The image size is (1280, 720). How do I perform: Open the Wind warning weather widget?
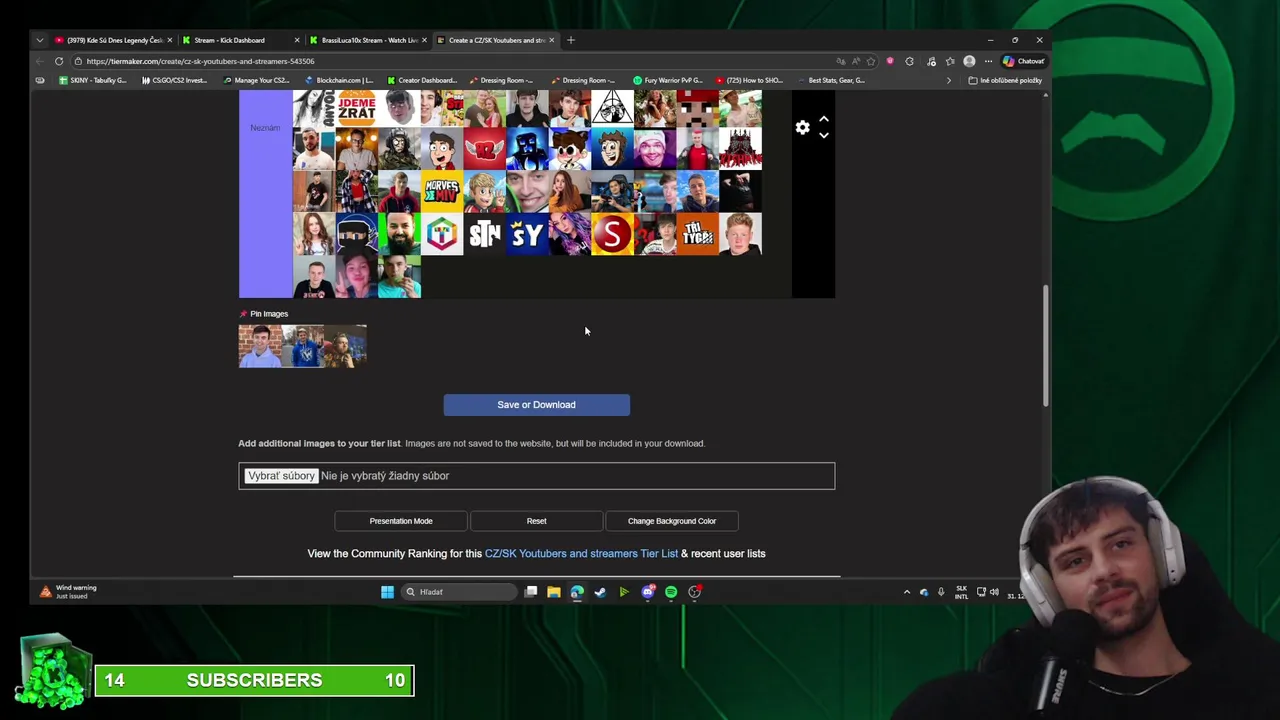pyautogui.click(x=68, y=592)
